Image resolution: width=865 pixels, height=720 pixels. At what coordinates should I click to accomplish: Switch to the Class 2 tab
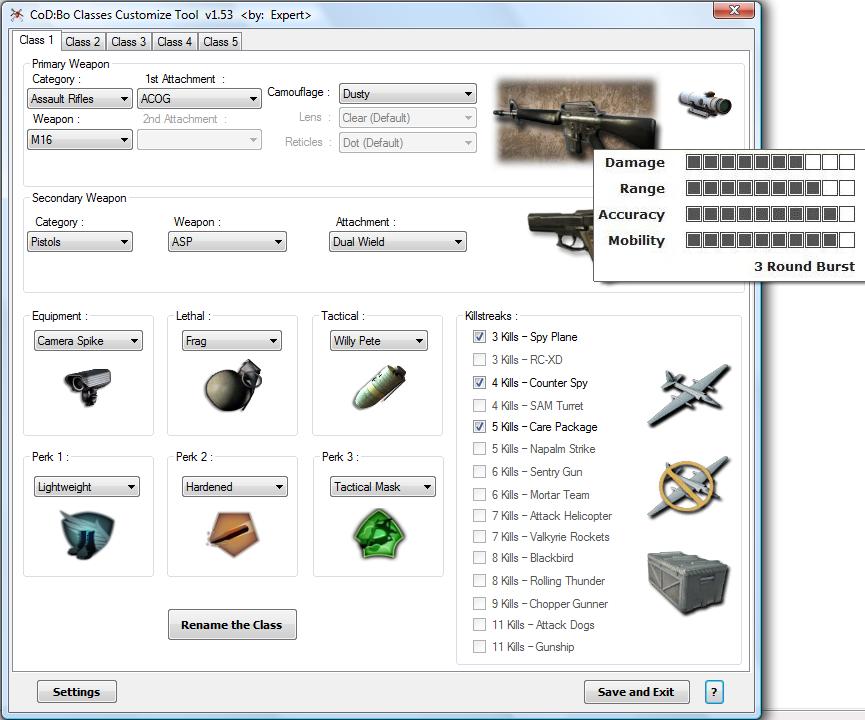coord(83,42)
